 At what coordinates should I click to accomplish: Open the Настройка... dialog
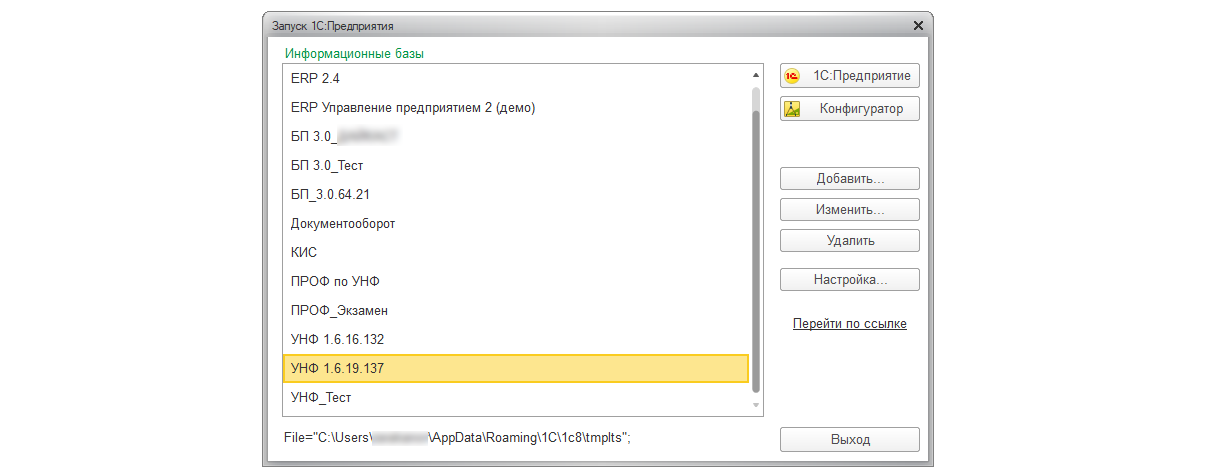849,280
